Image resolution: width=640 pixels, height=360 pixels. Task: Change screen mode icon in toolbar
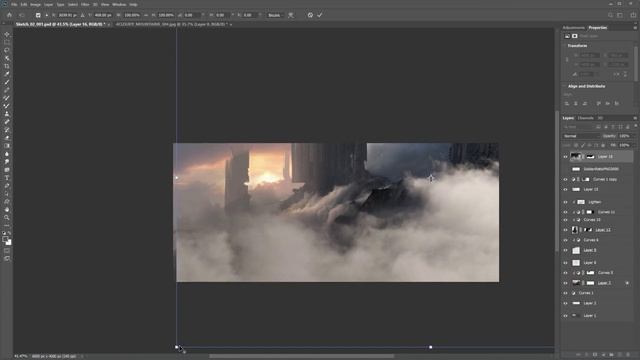[x=7, y=258]
